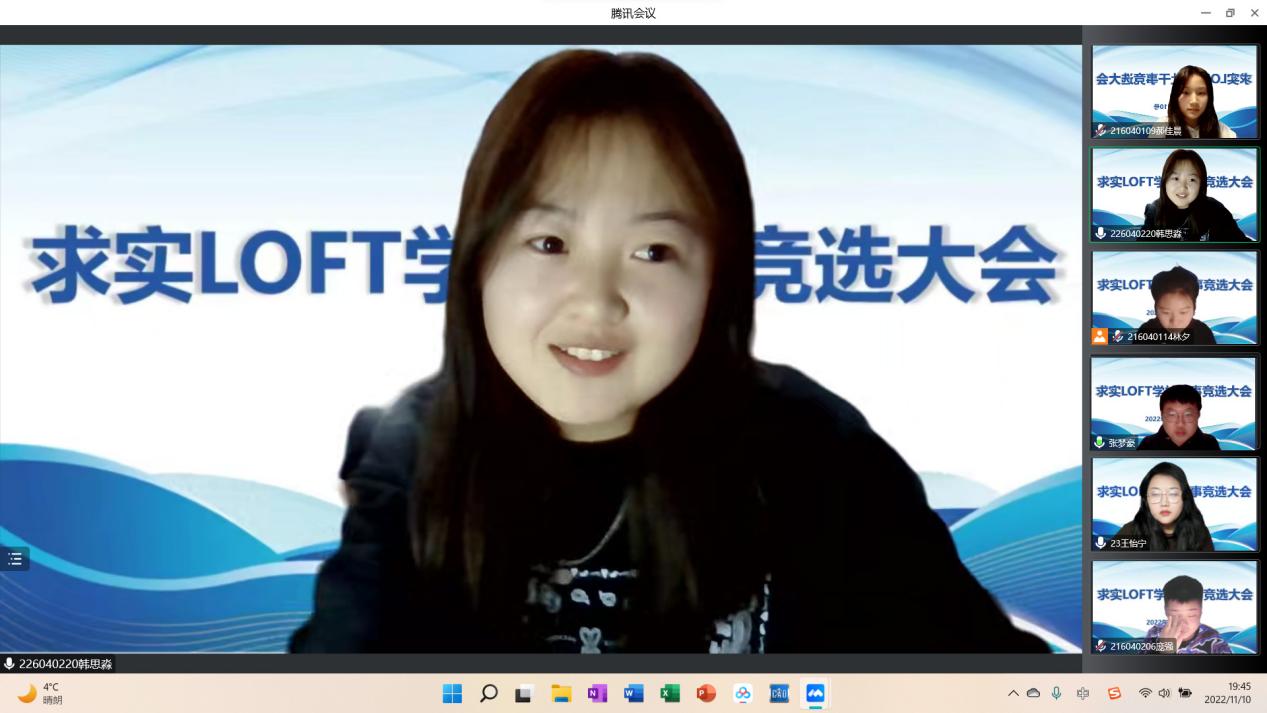Open File Explorer from taskbar
The height and width of the screenshot is (713, 1267).
click(x=561, y=693)
